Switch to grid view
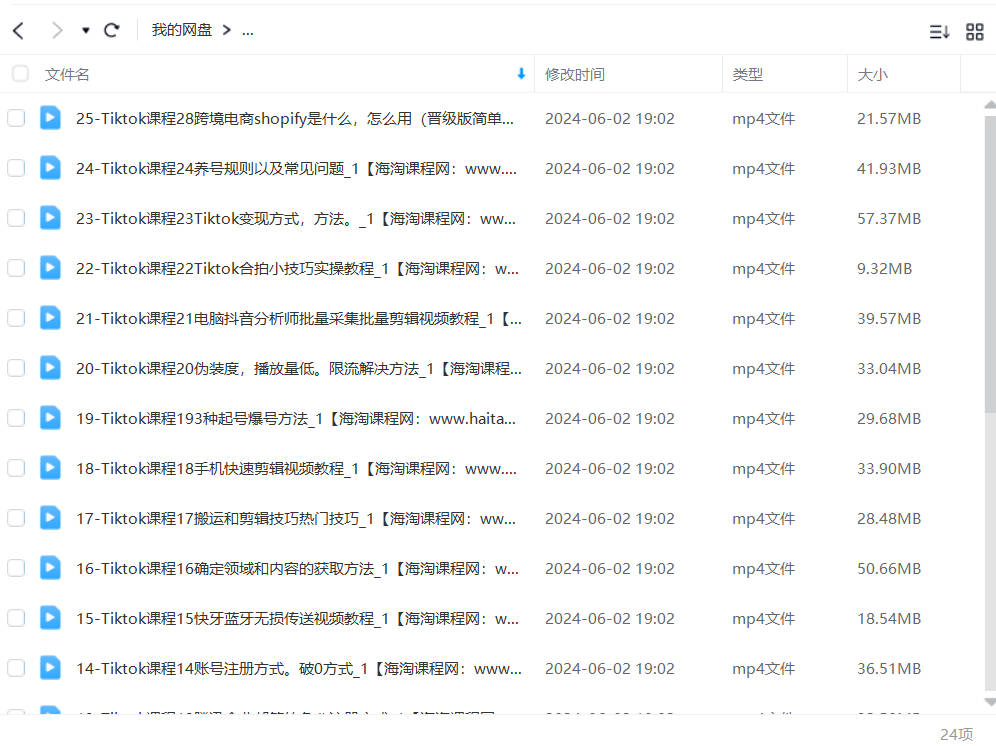 tap(974, 32)
